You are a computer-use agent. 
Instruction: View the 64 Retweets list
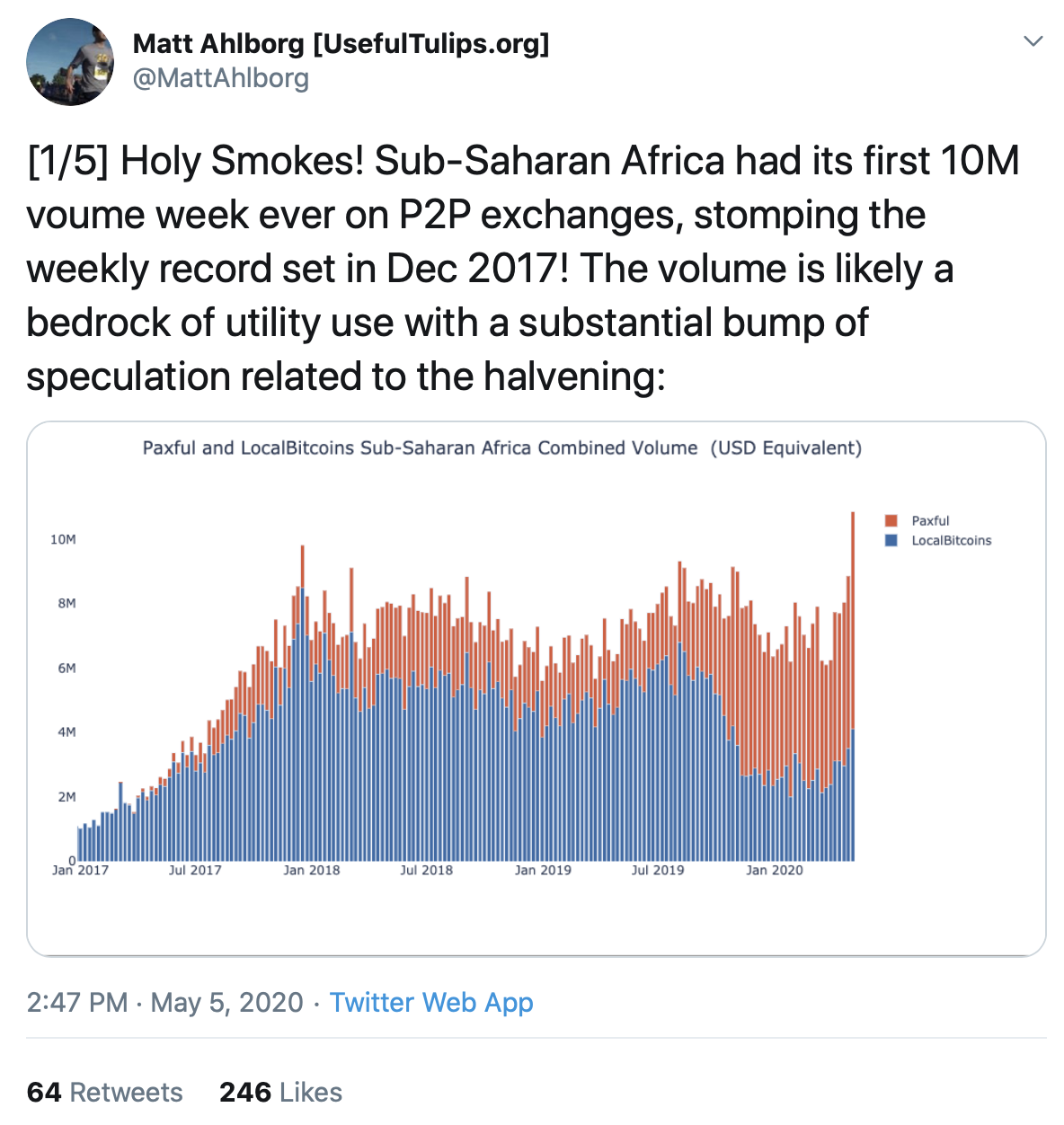click(x=105, y=1092)
